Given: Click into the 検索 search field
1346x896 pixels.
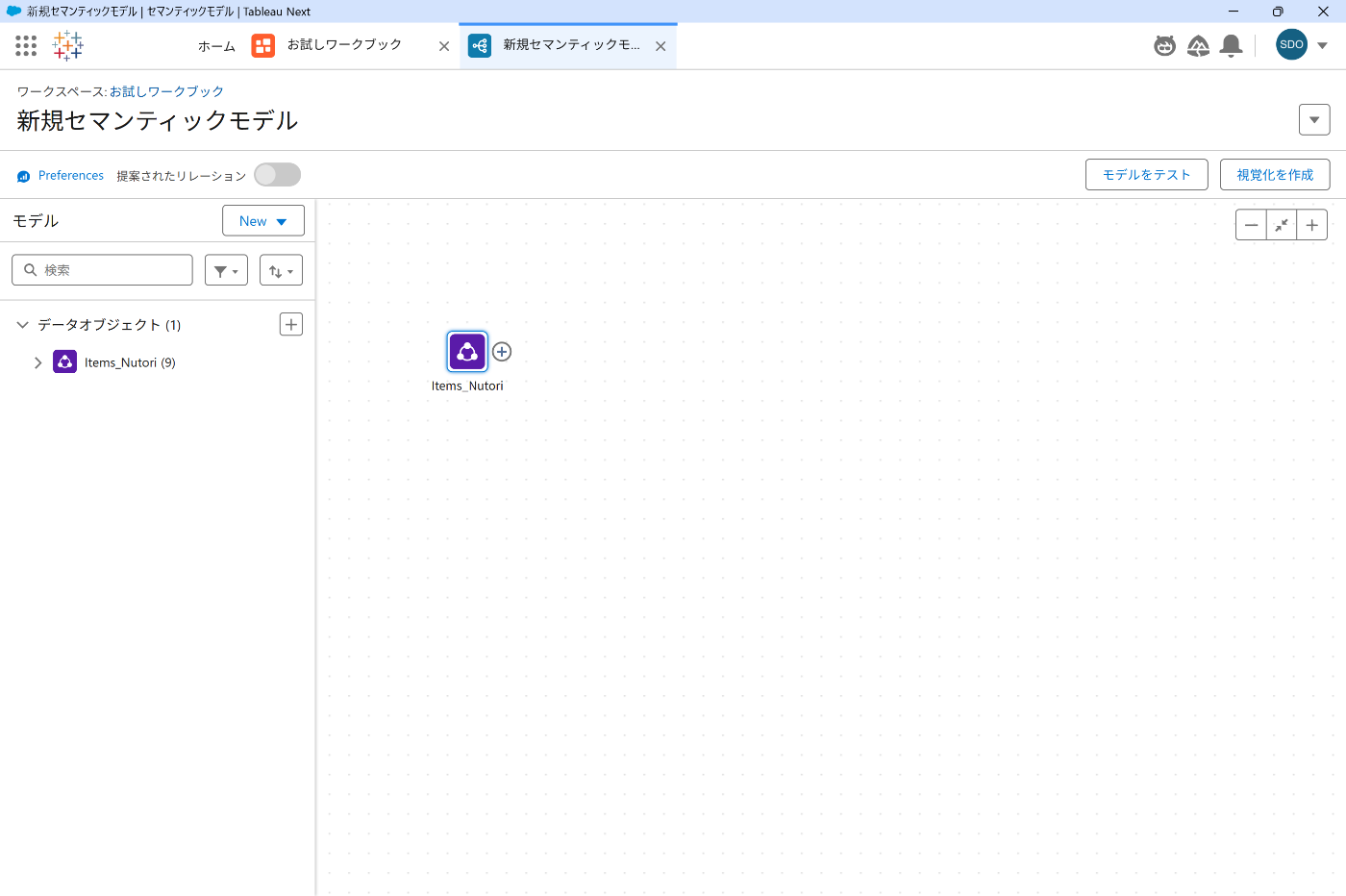Looking at the screenshot, I should [x=102, y=270].
